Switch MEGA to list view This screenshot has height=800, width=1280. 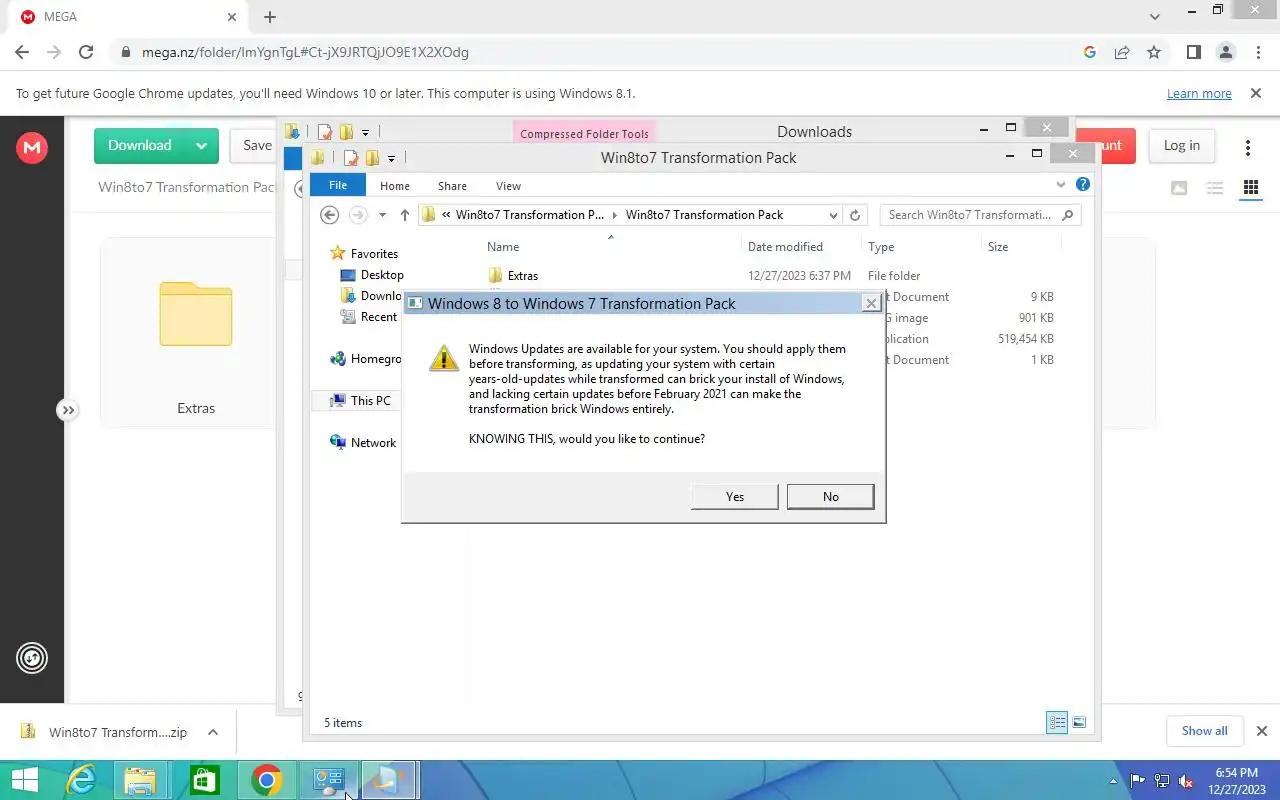1215,187
